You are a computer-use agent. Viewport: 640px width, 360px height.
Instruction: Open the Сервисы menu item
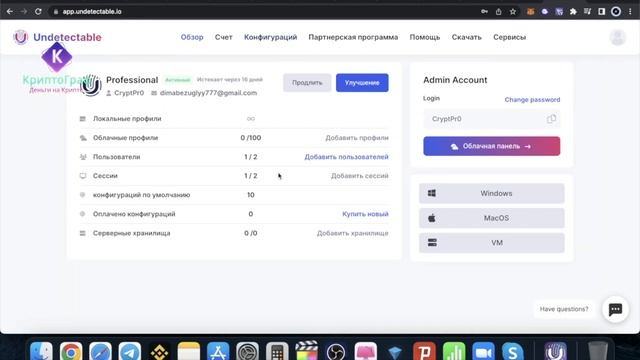point(509,37)
